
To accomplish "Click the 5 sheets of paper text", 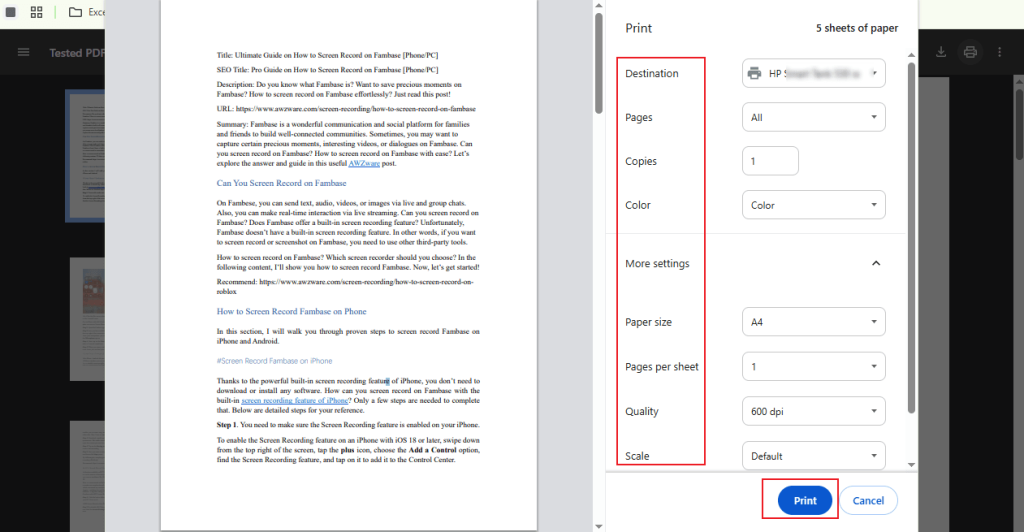I will (856, 28).
